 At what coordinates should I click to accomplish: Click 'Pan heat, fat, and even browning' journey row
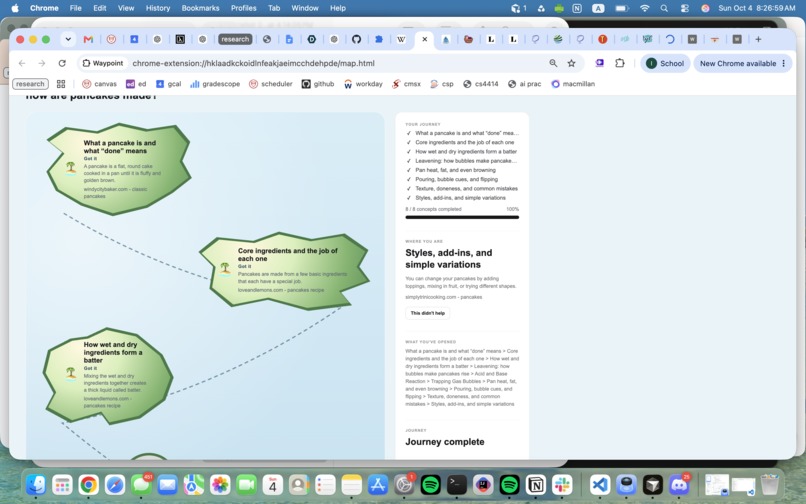(x=462, y=170)
